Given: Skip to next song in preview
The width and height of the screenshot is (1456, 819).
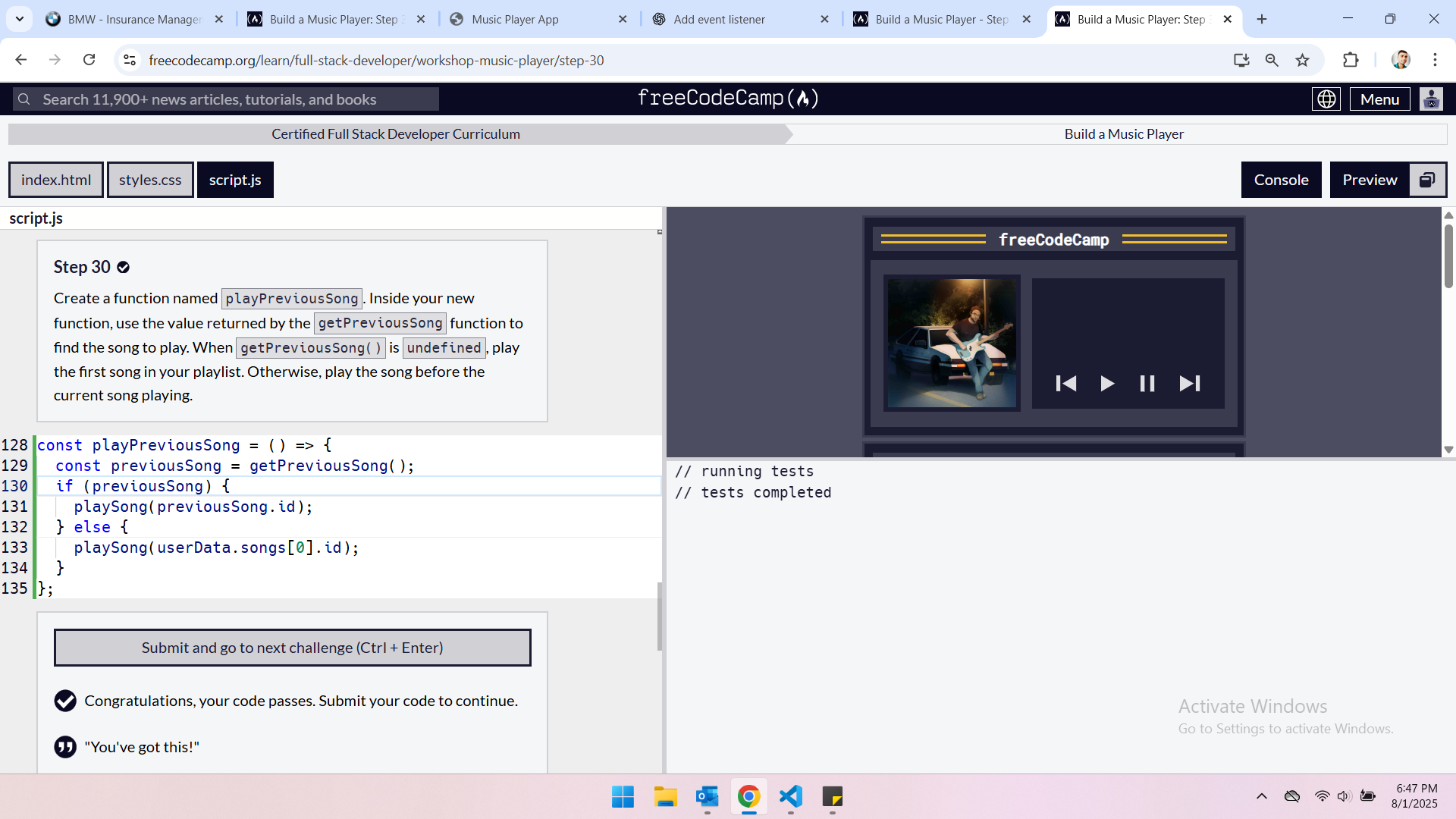Looking at the screenshot, I should click(x=1189, y=384).
